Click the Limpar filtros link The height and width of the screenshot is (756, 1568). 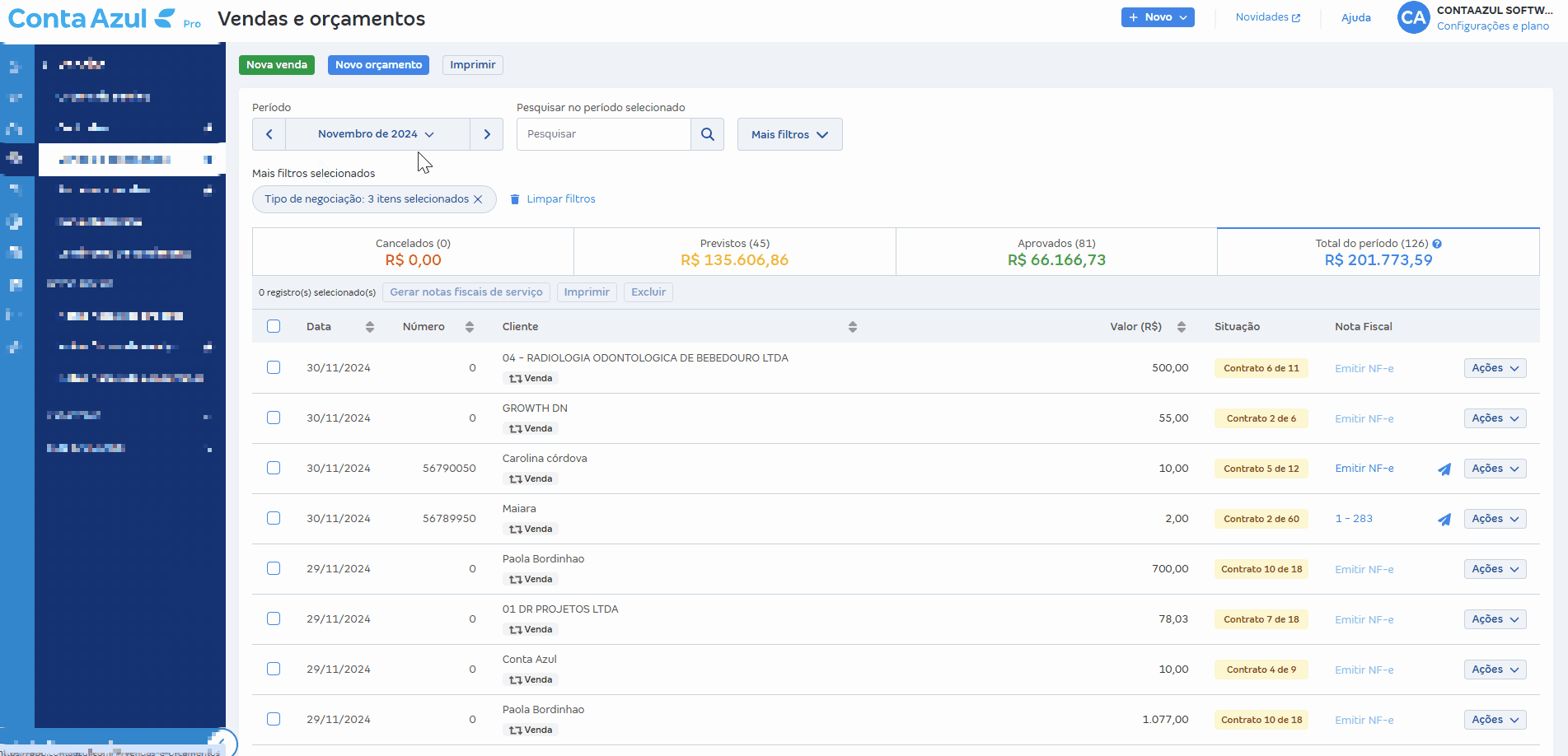(x=560, y=199)
